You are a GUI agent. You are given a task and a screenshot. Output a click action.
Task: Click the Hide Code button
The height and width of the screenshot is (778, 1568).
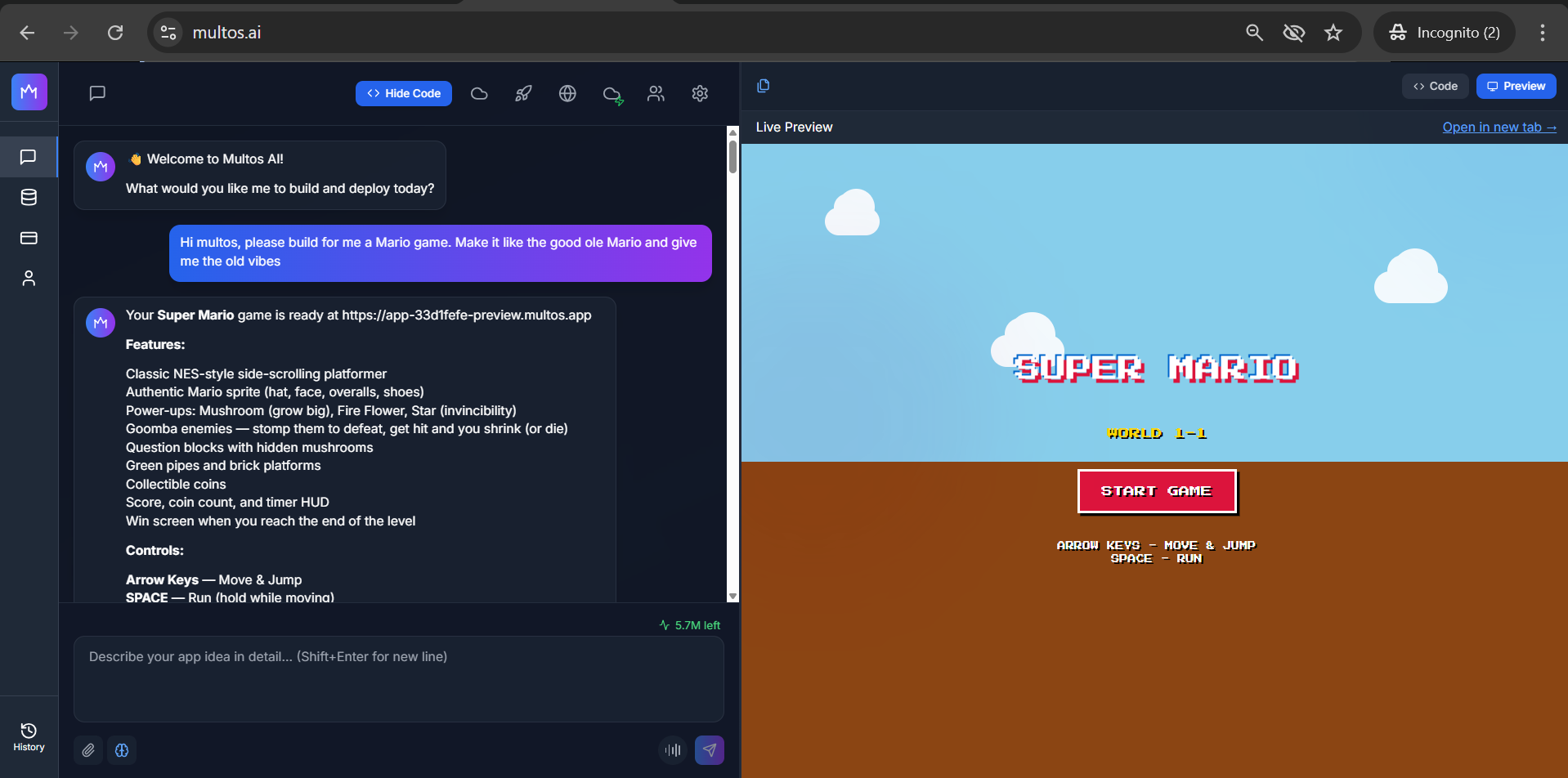(x=404, y=93)
